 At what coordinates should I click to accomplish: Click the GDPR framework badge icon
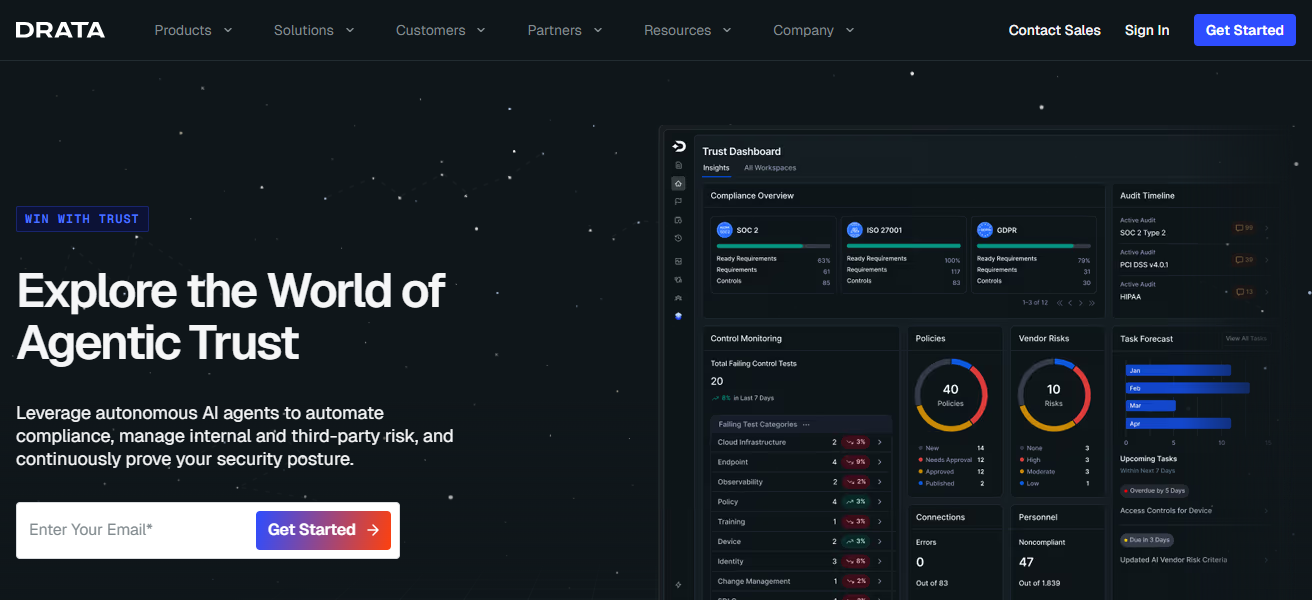[x=984, y=230]
